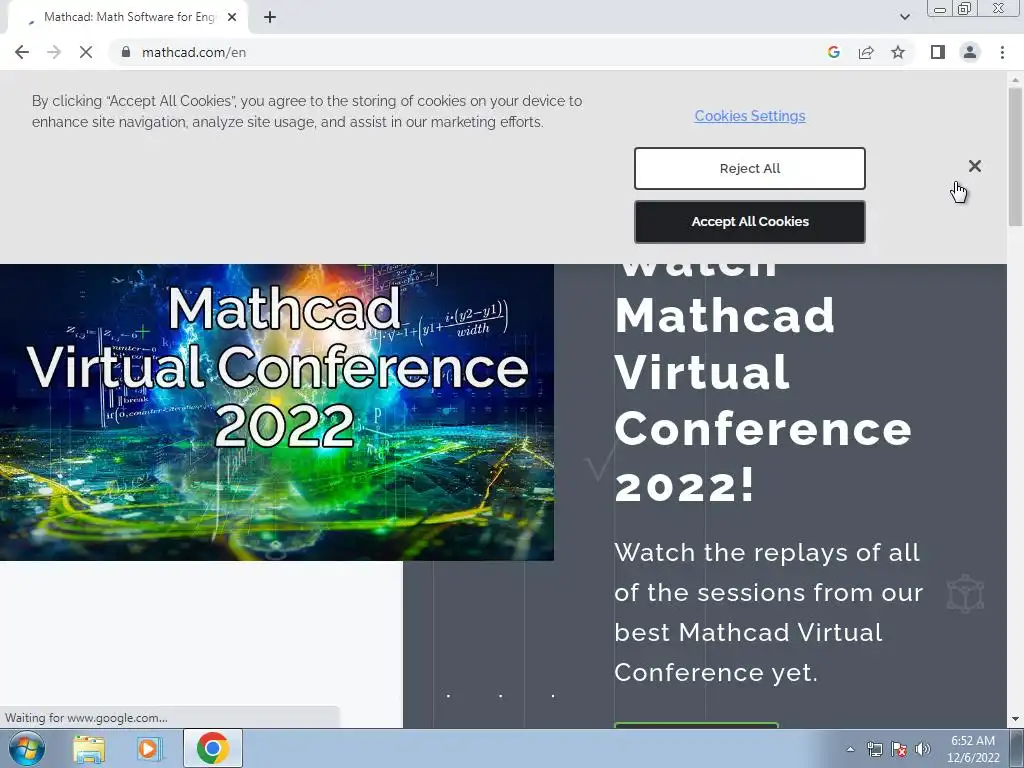Open the Mathcad Virtual Conference 2022 image
This screenshot has width=1024, height=768.
coord(277,412)
